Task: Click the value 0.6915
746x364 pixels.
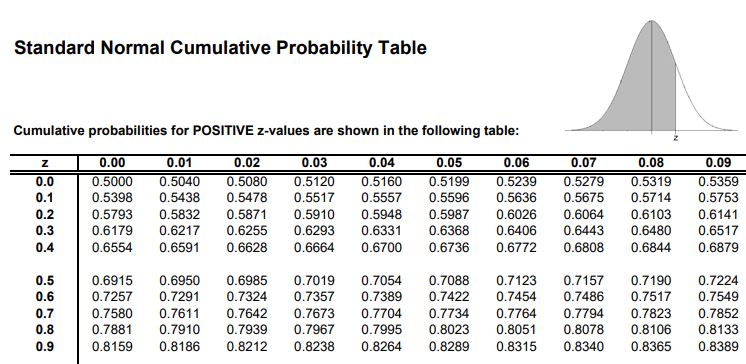Action: tap(112, 281)
